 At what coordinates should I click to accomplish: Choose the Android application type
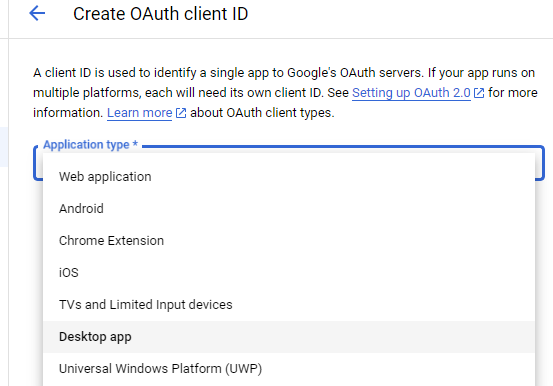pos(289,209)
